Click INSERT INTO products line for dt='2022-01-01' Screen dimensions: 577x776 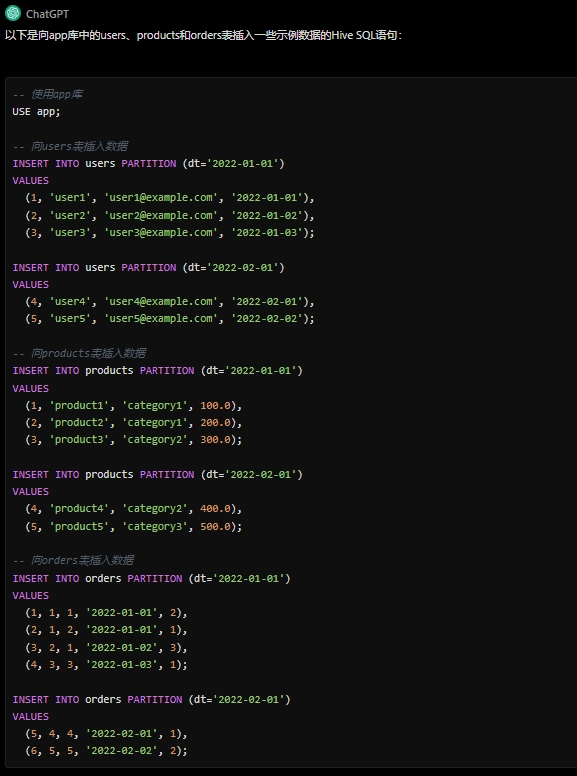point(157,370)
